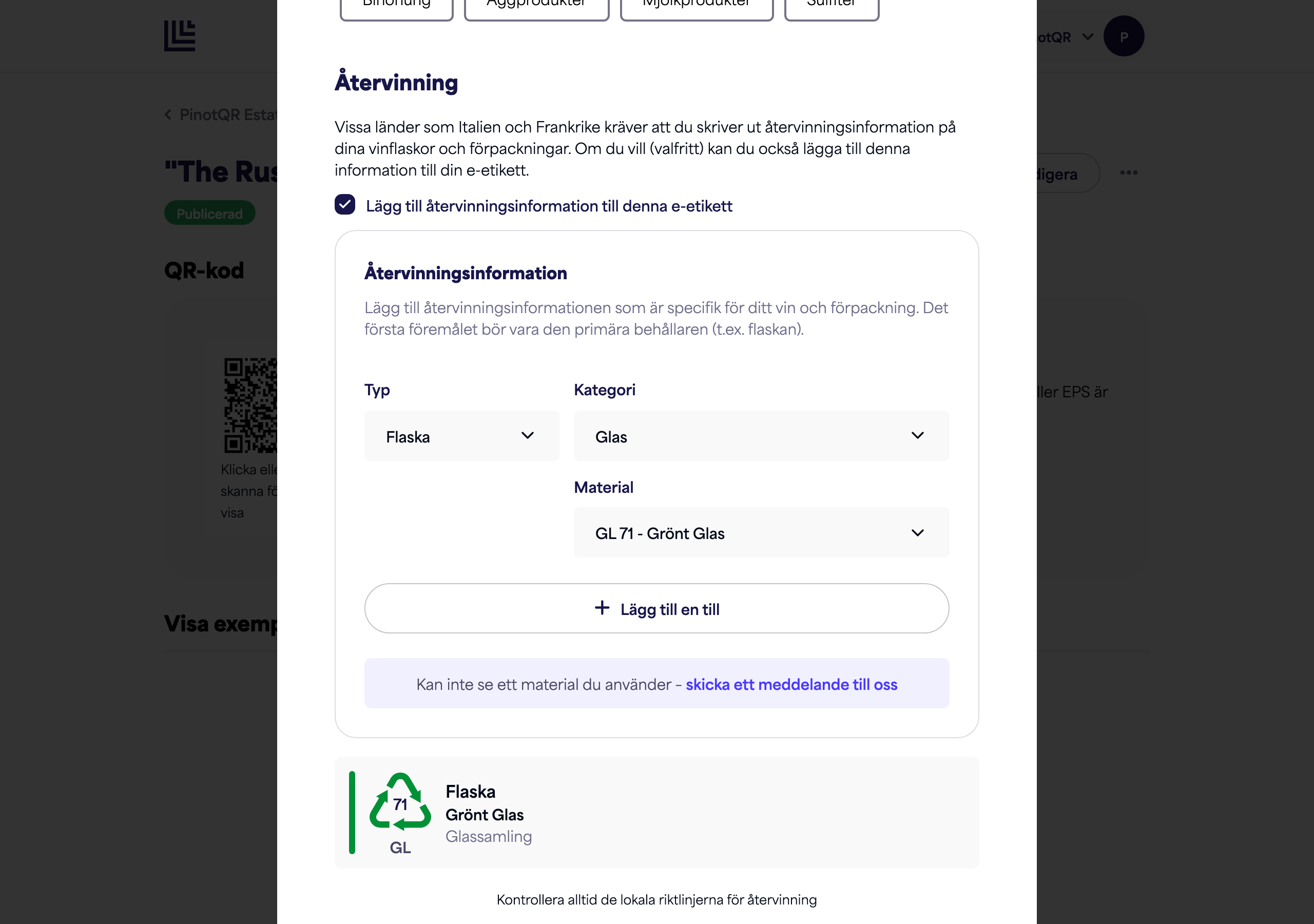Open the Kategori dropdown showing Glas
Screen dimensions: 1314x924
(761, 436)
